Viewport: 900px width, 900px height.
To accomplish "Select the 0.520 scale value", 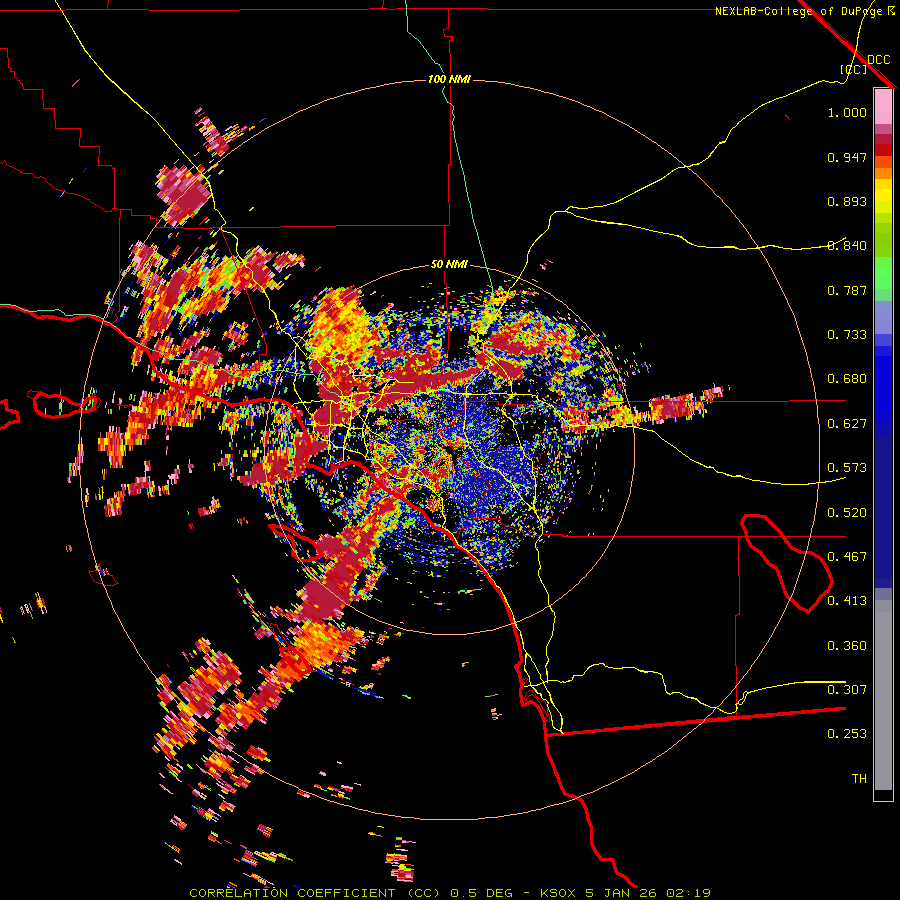I will click(847, 513).
